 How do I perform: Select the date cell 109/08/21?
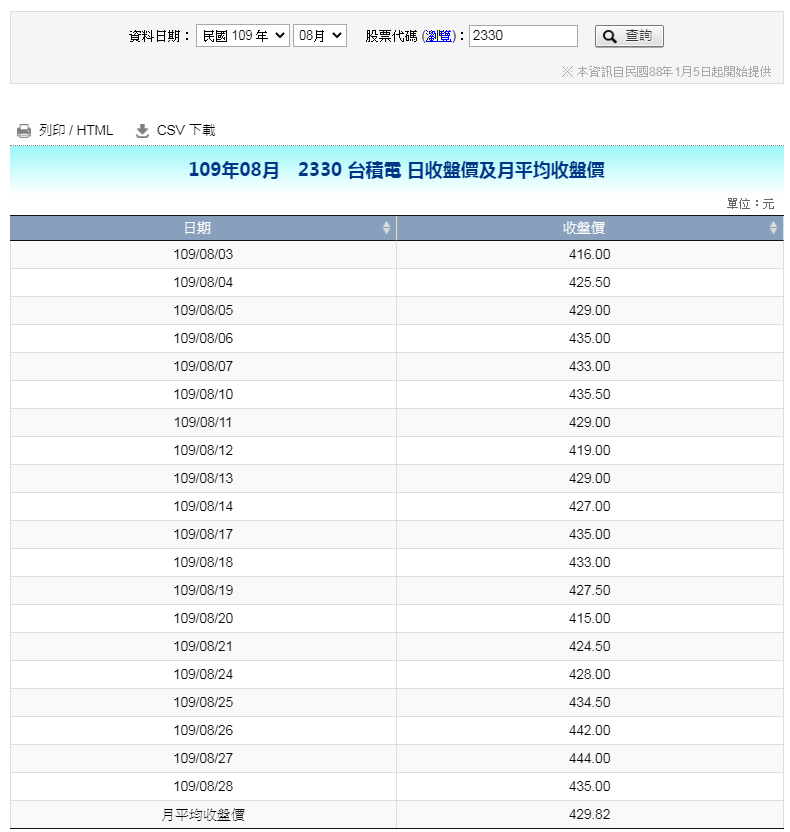203,647
